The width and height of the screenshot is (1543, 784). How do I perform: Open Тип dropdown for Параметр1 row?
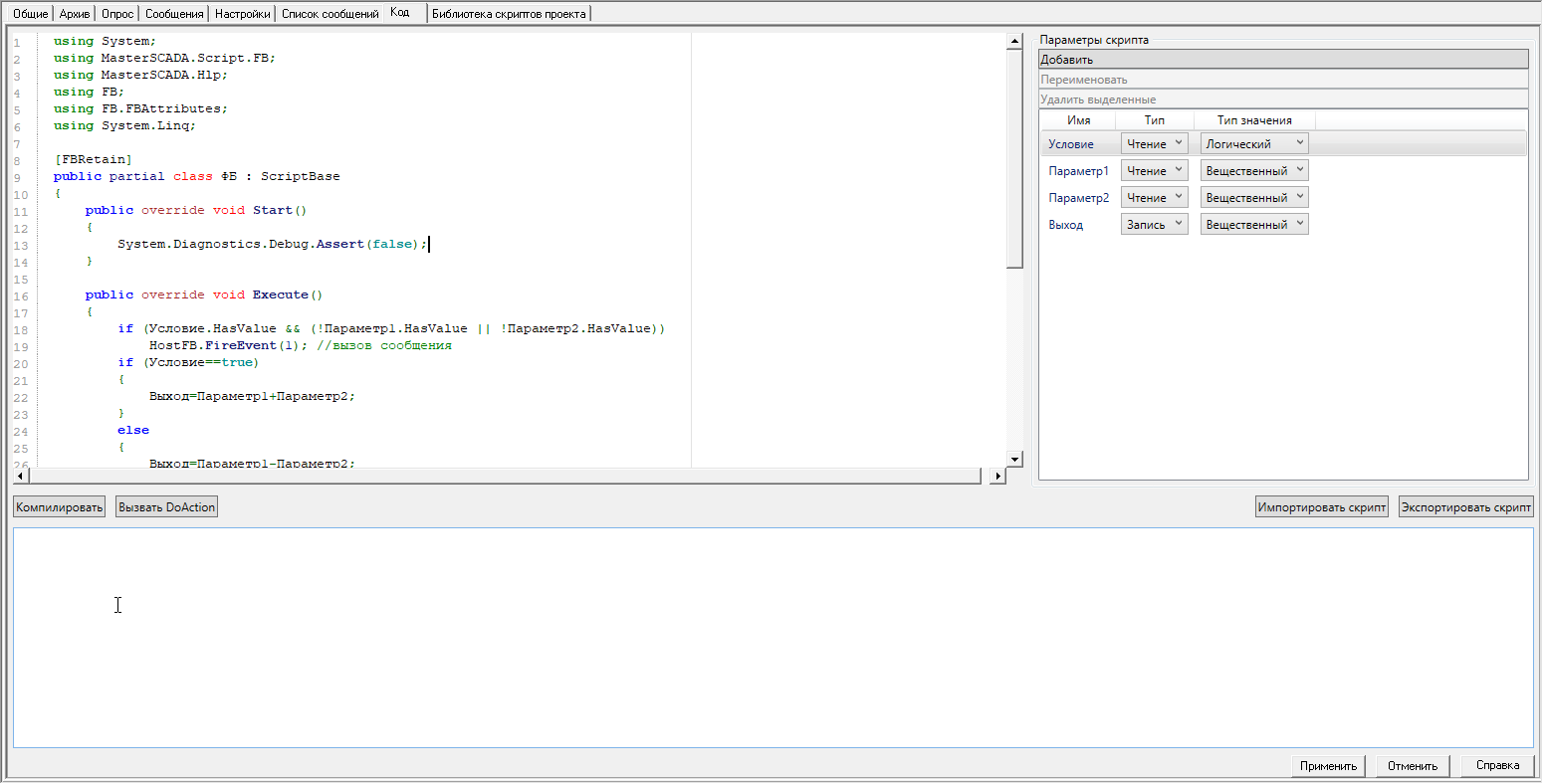[x=1155, y=171]
